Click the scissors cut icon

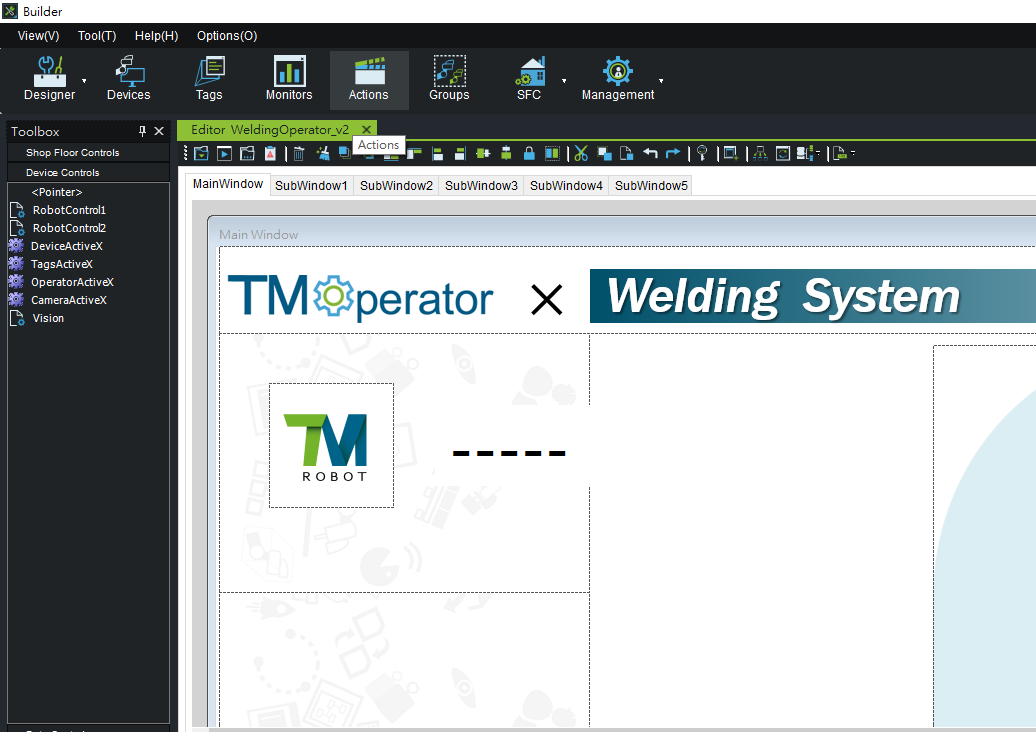581,153
